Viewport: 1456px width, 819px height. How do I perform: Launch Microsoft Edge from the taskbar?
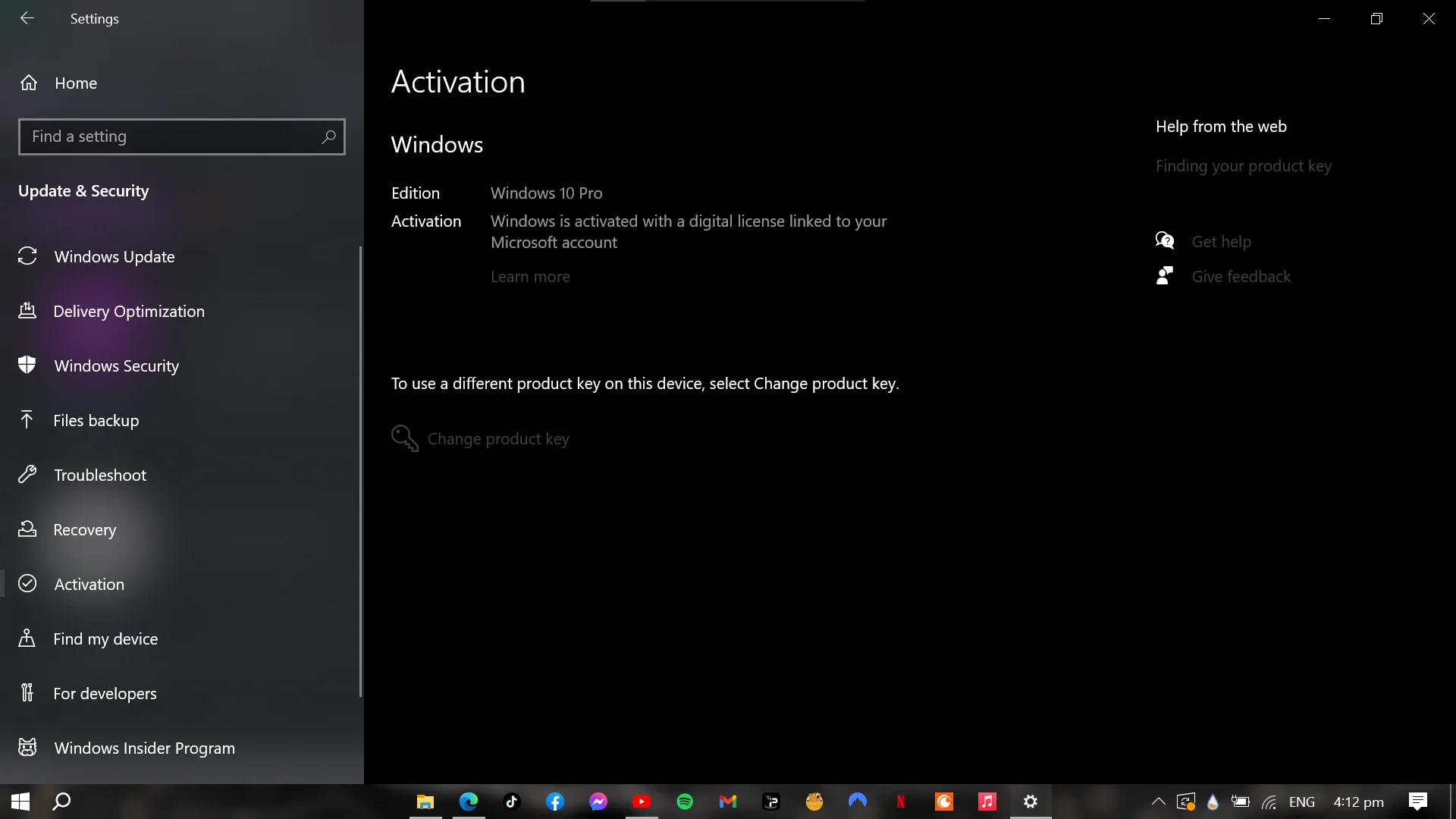coord(469,802)
